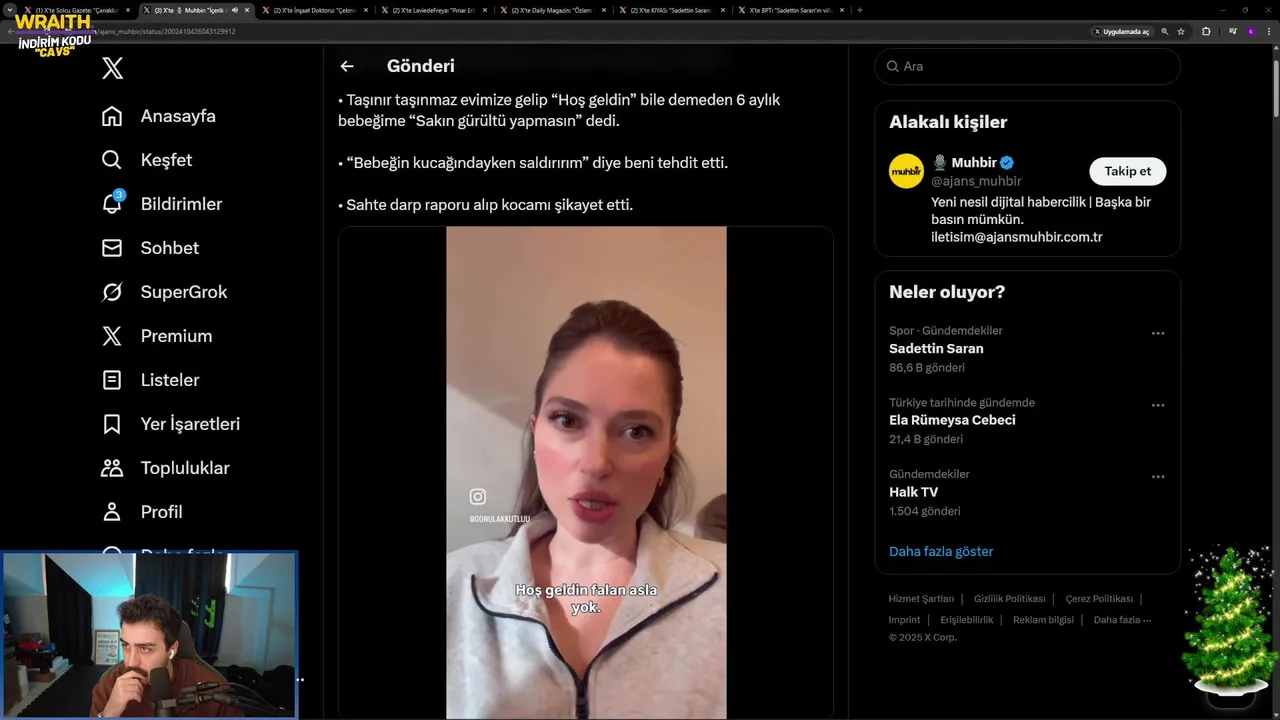The height and width of the screenshot is (720, 1280).
Task: Switch to the KIYAS Sadettin Saran tab
Action: pos(670,10)
